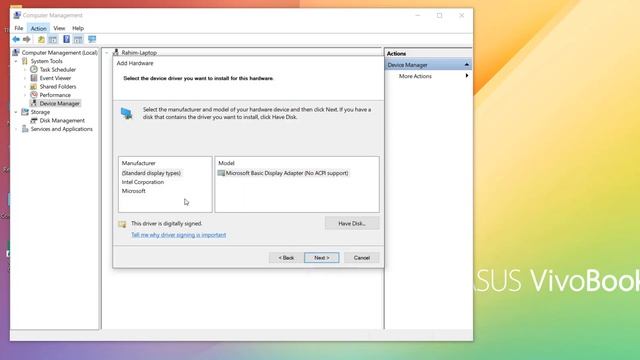Collapse the Device Manager actions section

467,65
